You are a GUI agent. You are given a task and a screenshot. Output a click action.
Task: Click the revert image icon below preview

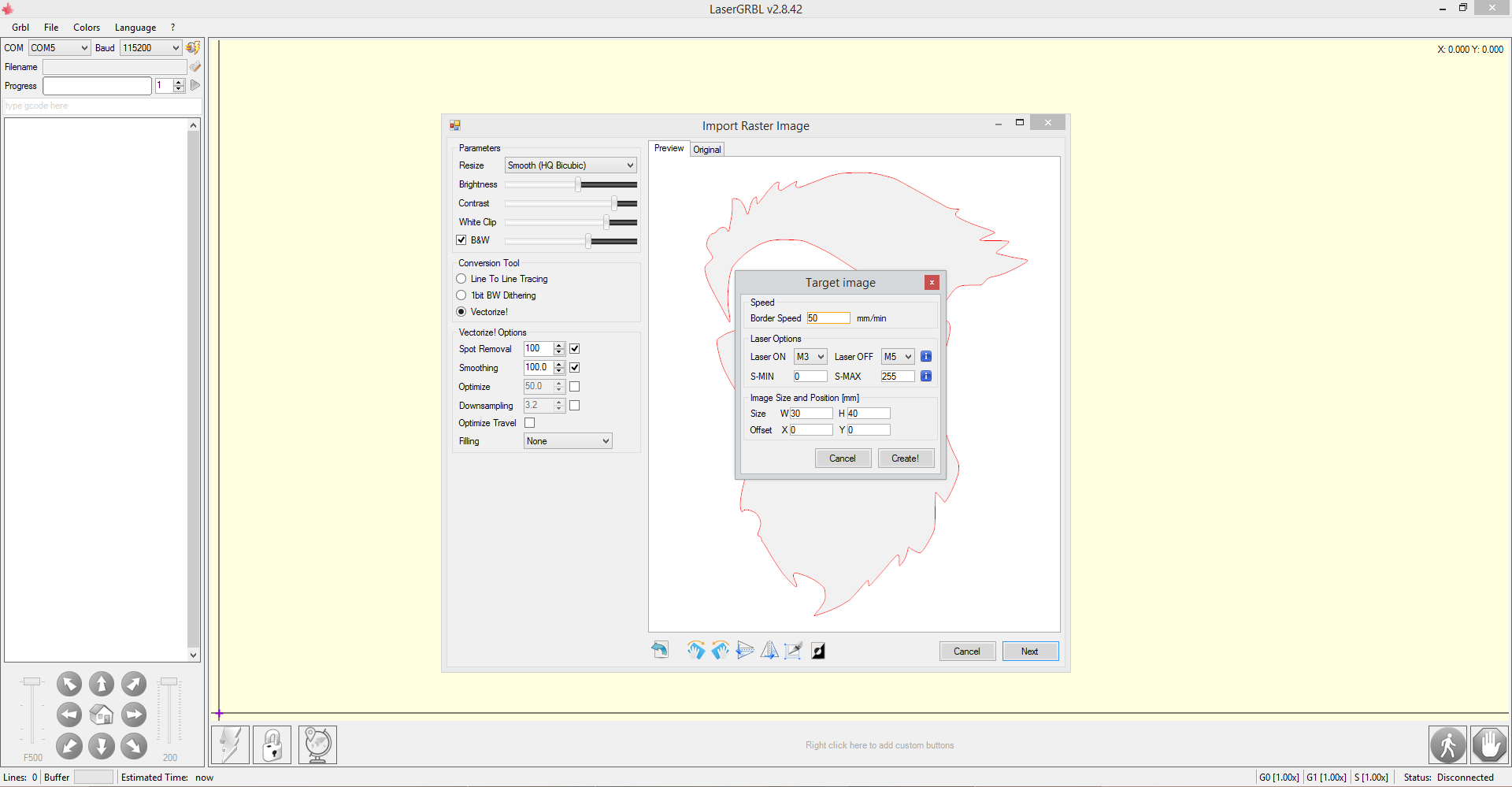660,650
